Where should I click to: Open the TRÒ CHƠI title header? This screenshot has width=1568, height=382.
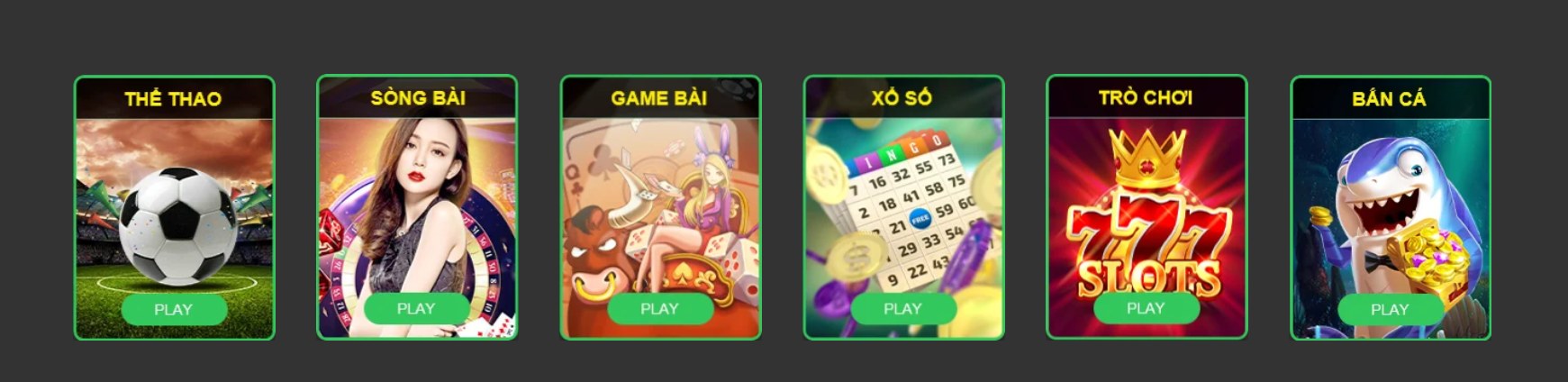tap(1146, 97)
